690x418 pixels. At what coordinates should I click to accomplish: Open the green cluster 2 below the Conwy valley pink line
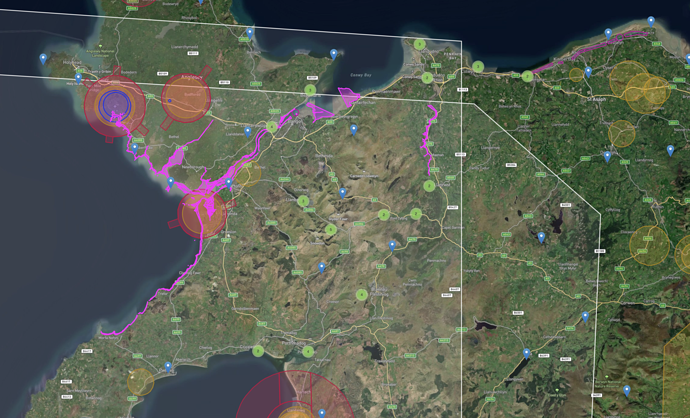coord(429,186)
